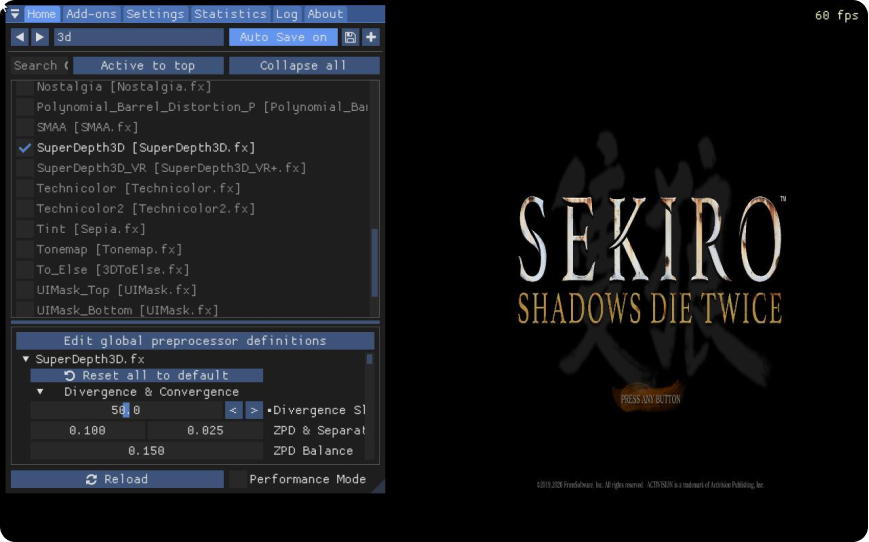Uncheck the SuperDepth3D effect checkbox
Screen dimensions: 869x542
[x=24, y=148]
